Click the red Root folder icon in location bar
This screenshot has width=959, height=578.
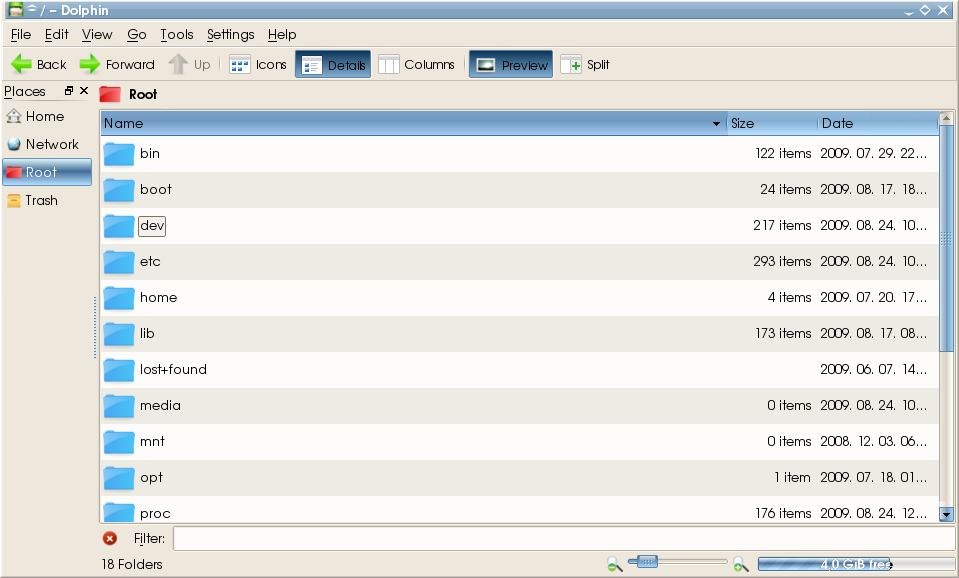pos(110,94)
